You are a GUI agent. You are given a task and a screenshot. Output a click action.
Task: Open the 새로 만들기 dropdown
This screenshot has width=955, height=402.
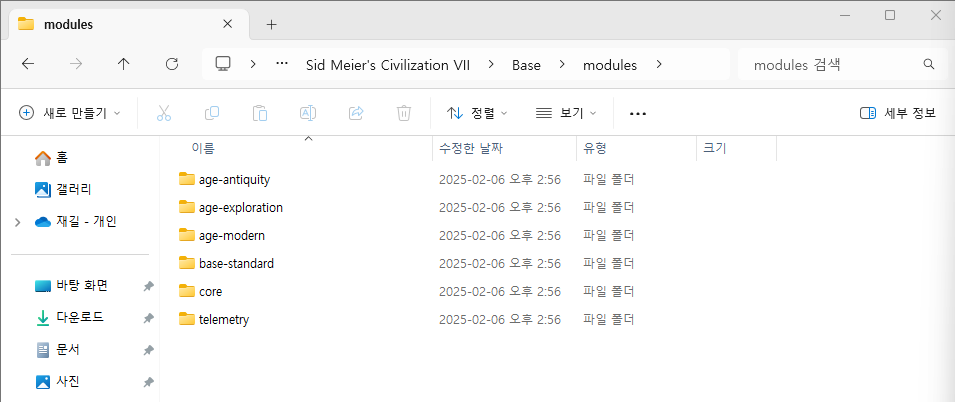coord(70,113)
